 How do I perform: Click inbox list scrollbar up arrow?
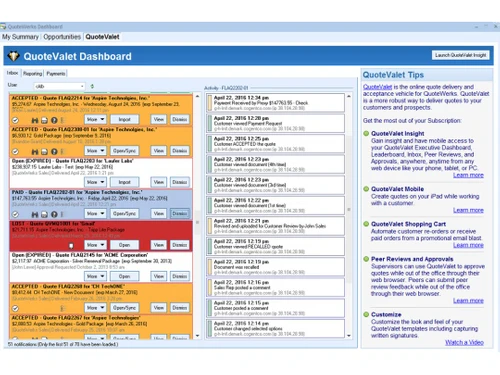pos(197,96)
